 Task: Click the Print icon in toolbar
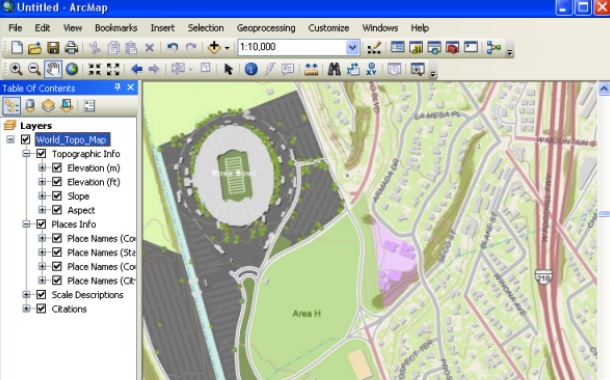tap(71, 47)
